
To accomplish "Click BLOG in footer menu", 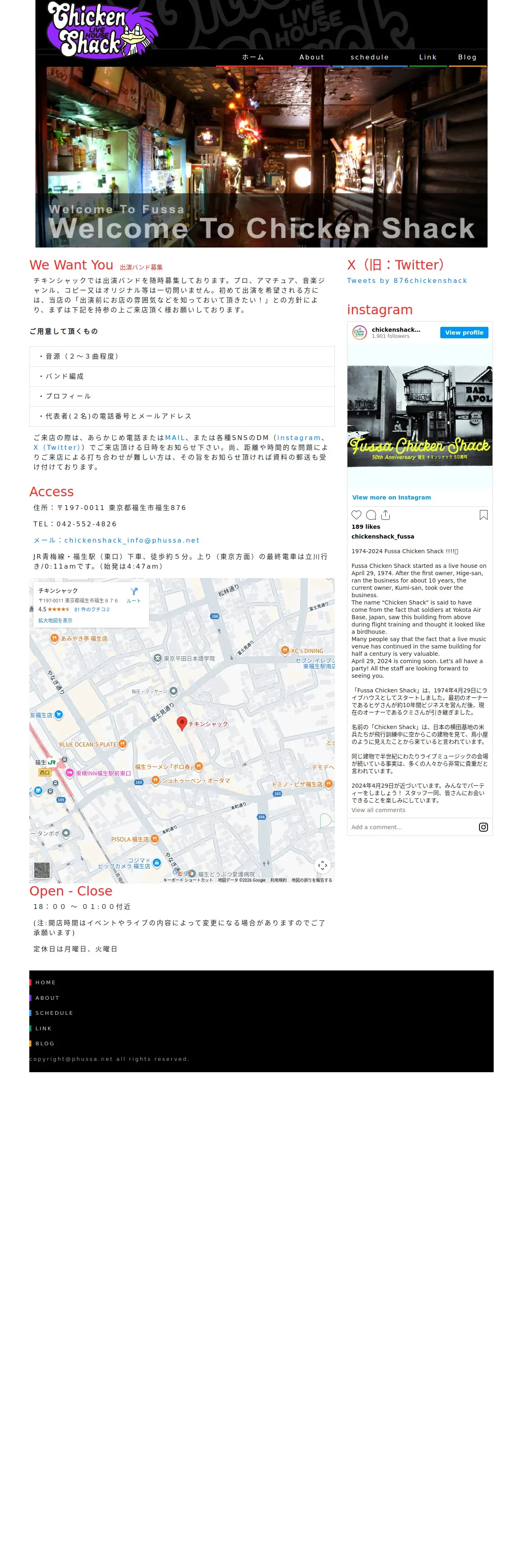I will 45,1043.
